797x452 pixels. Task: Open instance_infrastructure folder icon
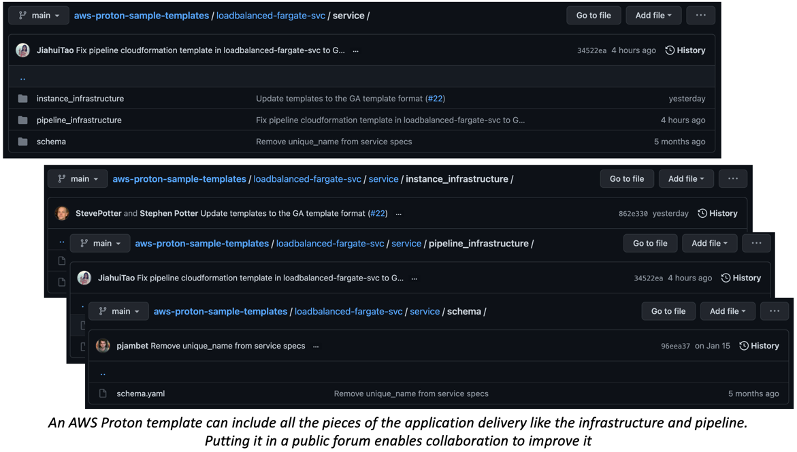tap(23, 99)
